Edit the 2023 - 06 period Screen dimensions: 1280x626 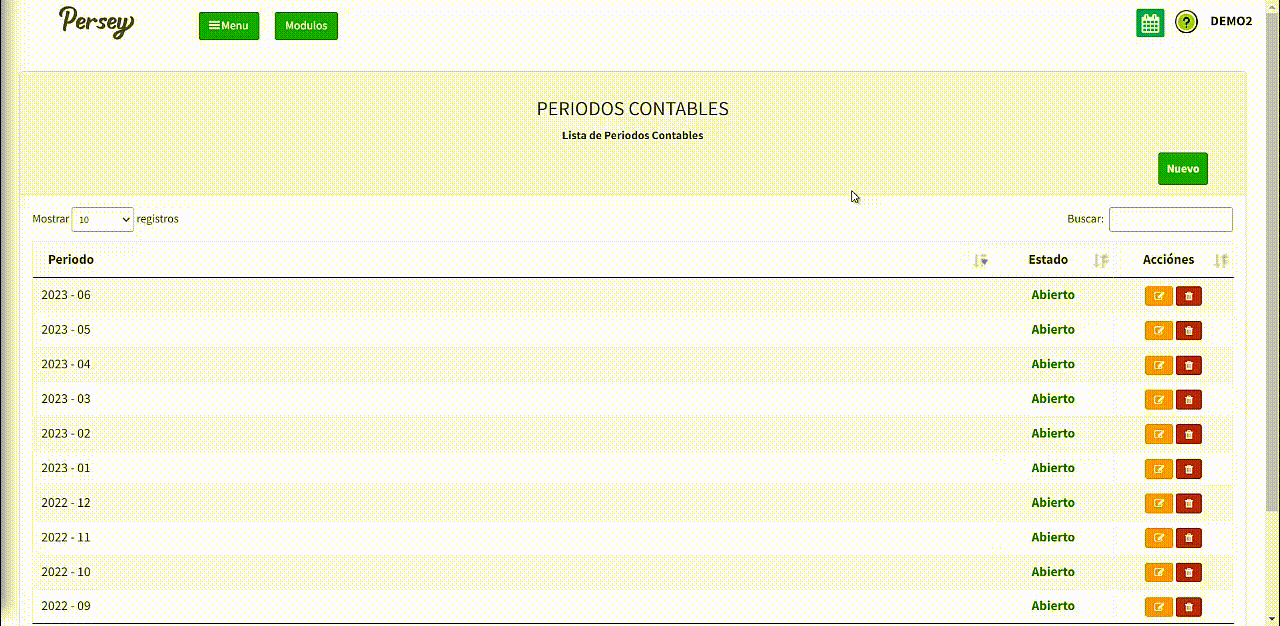coord(1158,296)
